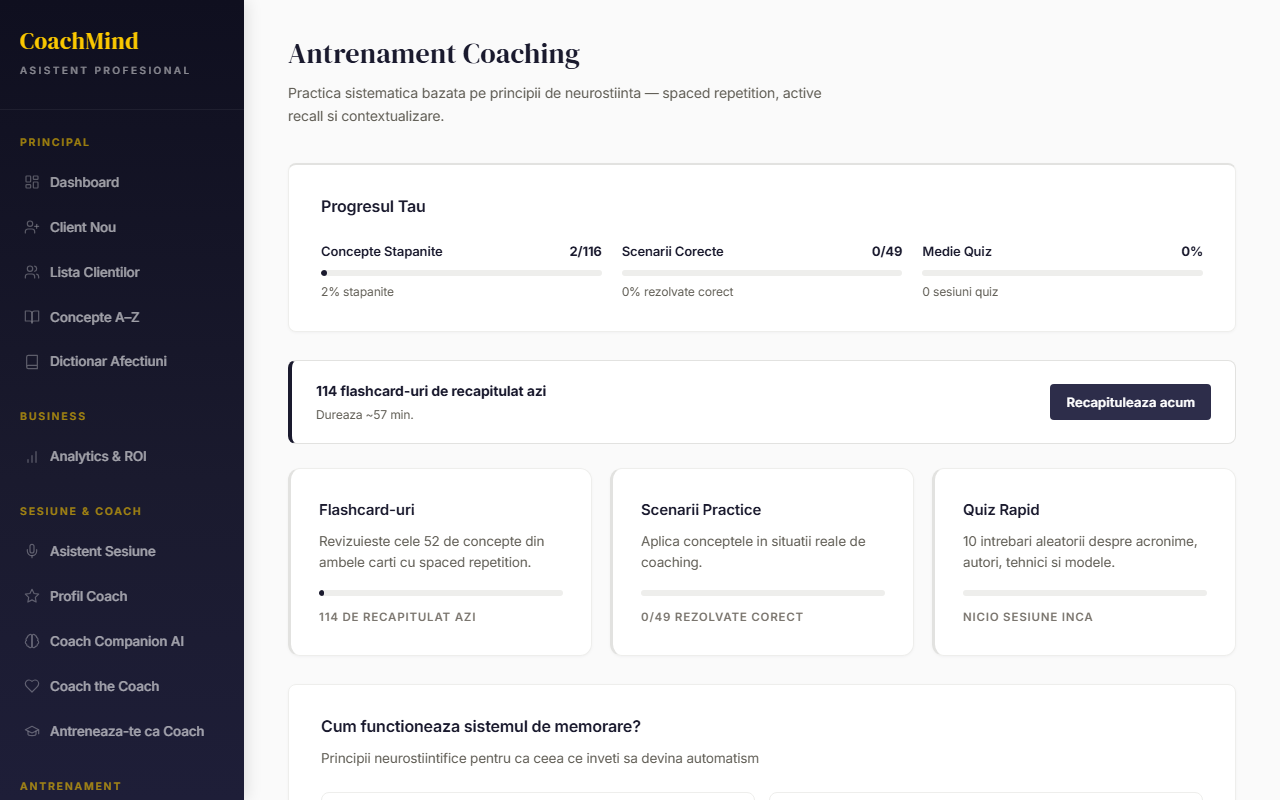Open the Flashcard-uri training card

pyautogui.click(x=440, y=562)
